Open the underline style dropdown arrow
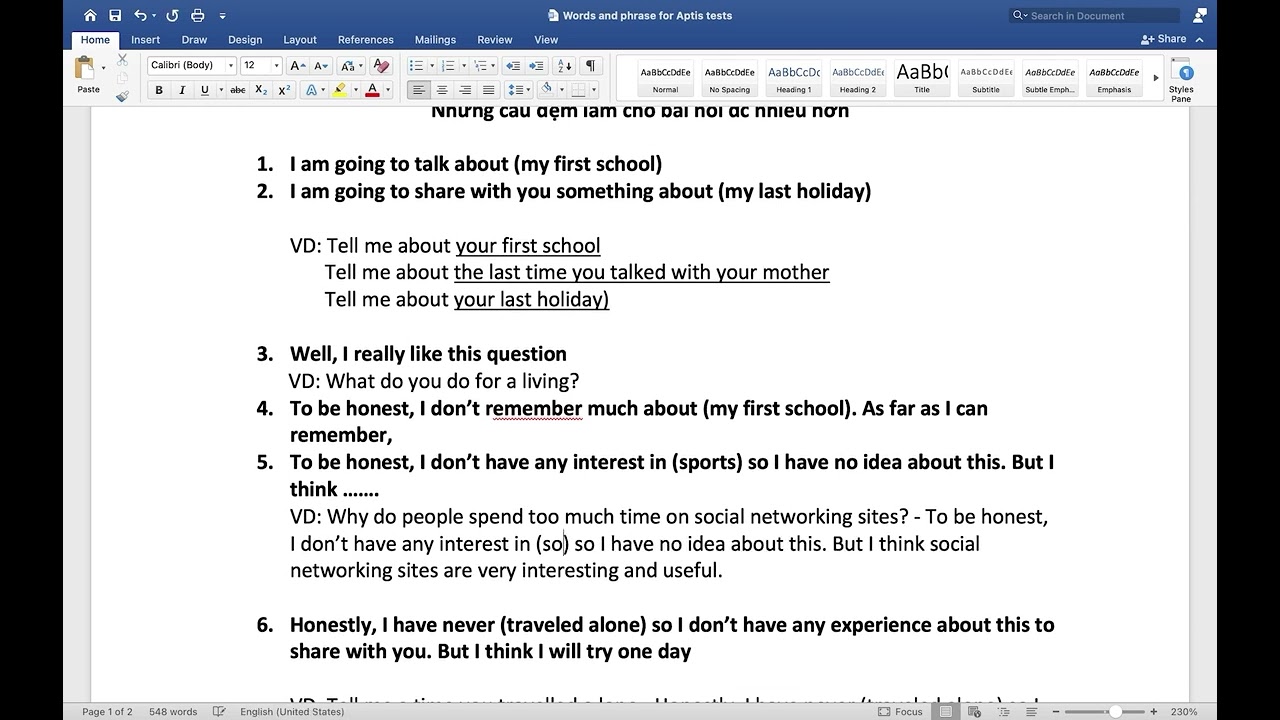Viewport: 1280px width, 720px height. coord(219,90)
